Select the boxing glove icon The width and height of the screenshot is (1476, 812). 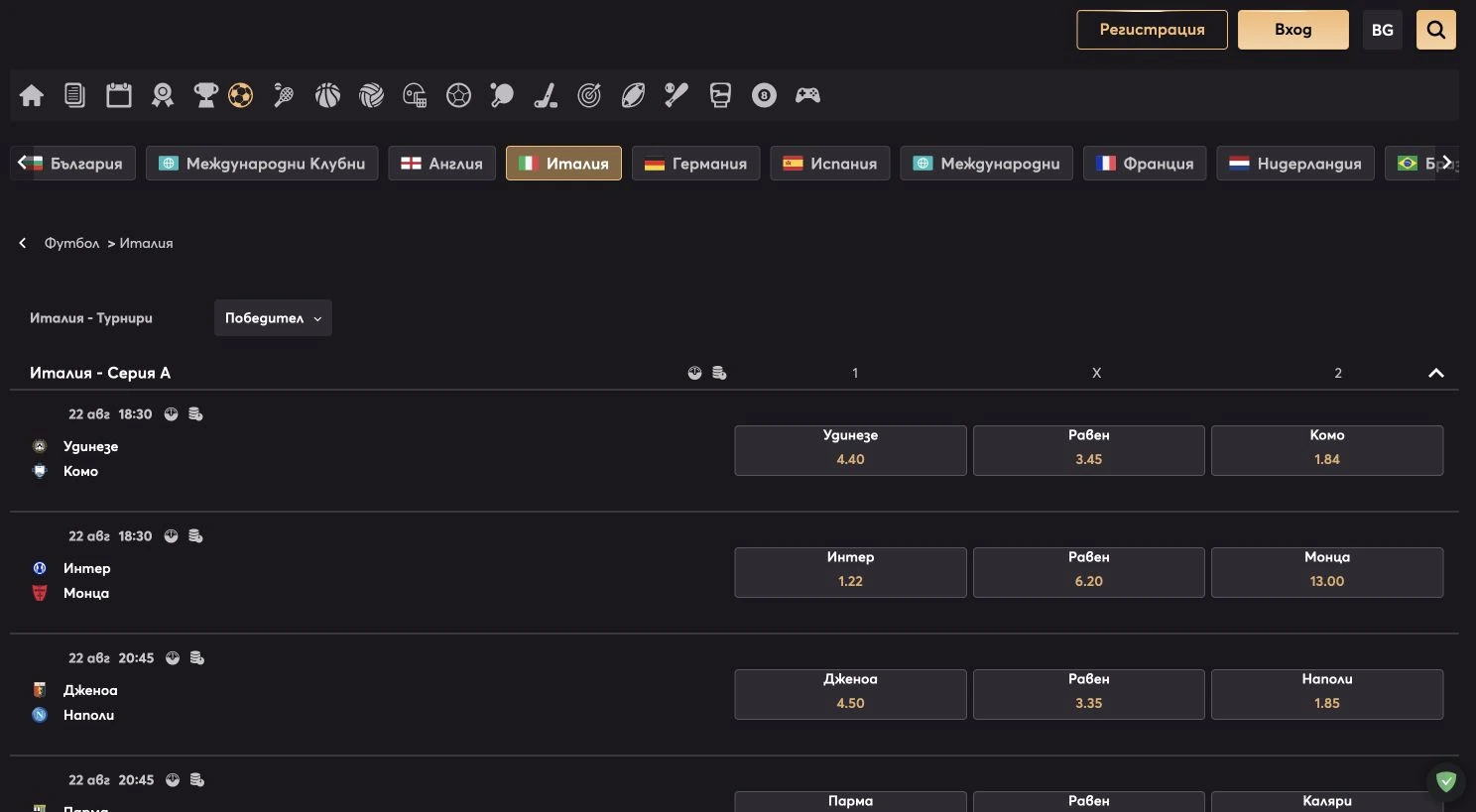coord(720,95)
